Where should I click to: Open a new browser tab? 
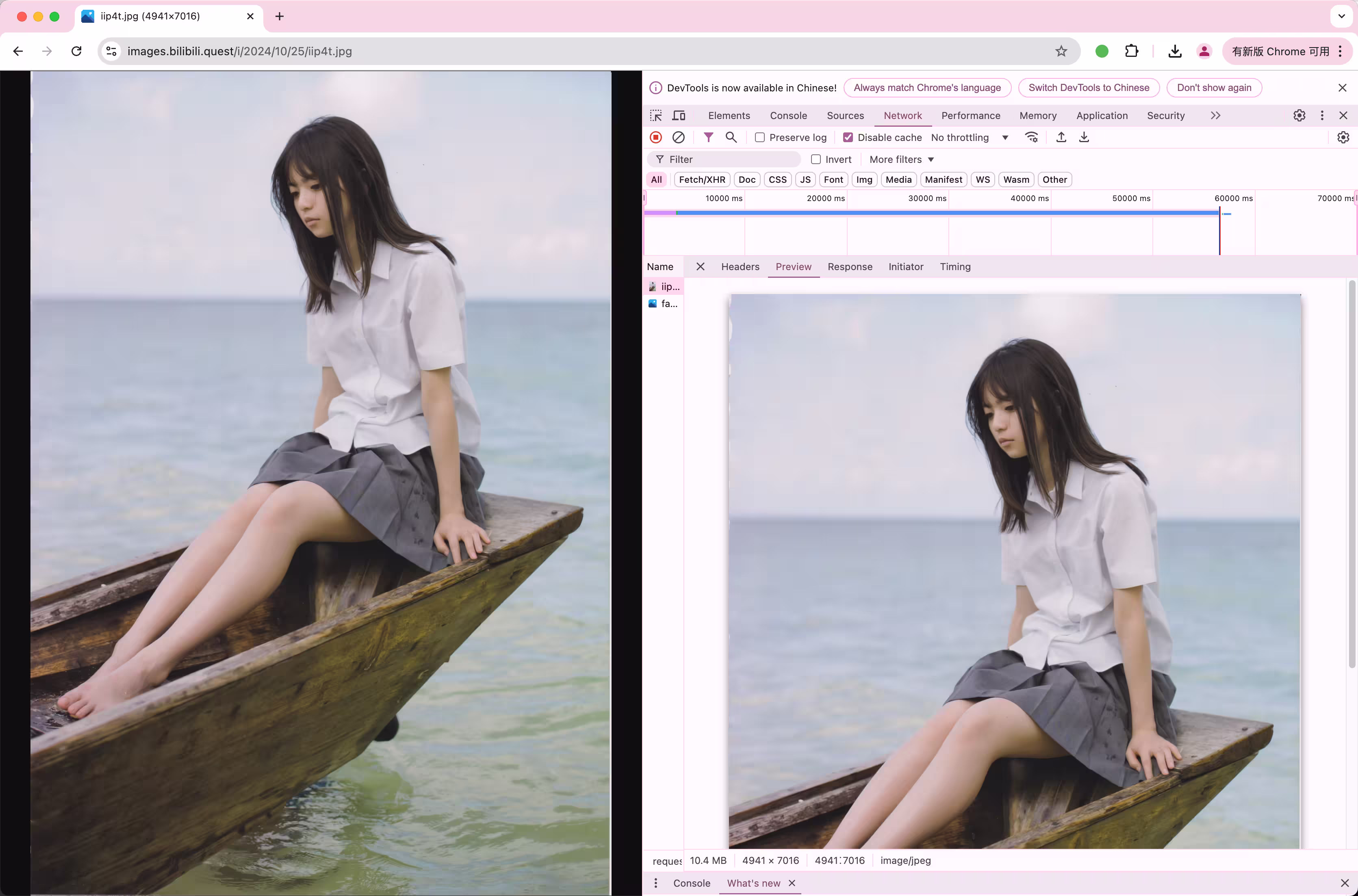280,17
